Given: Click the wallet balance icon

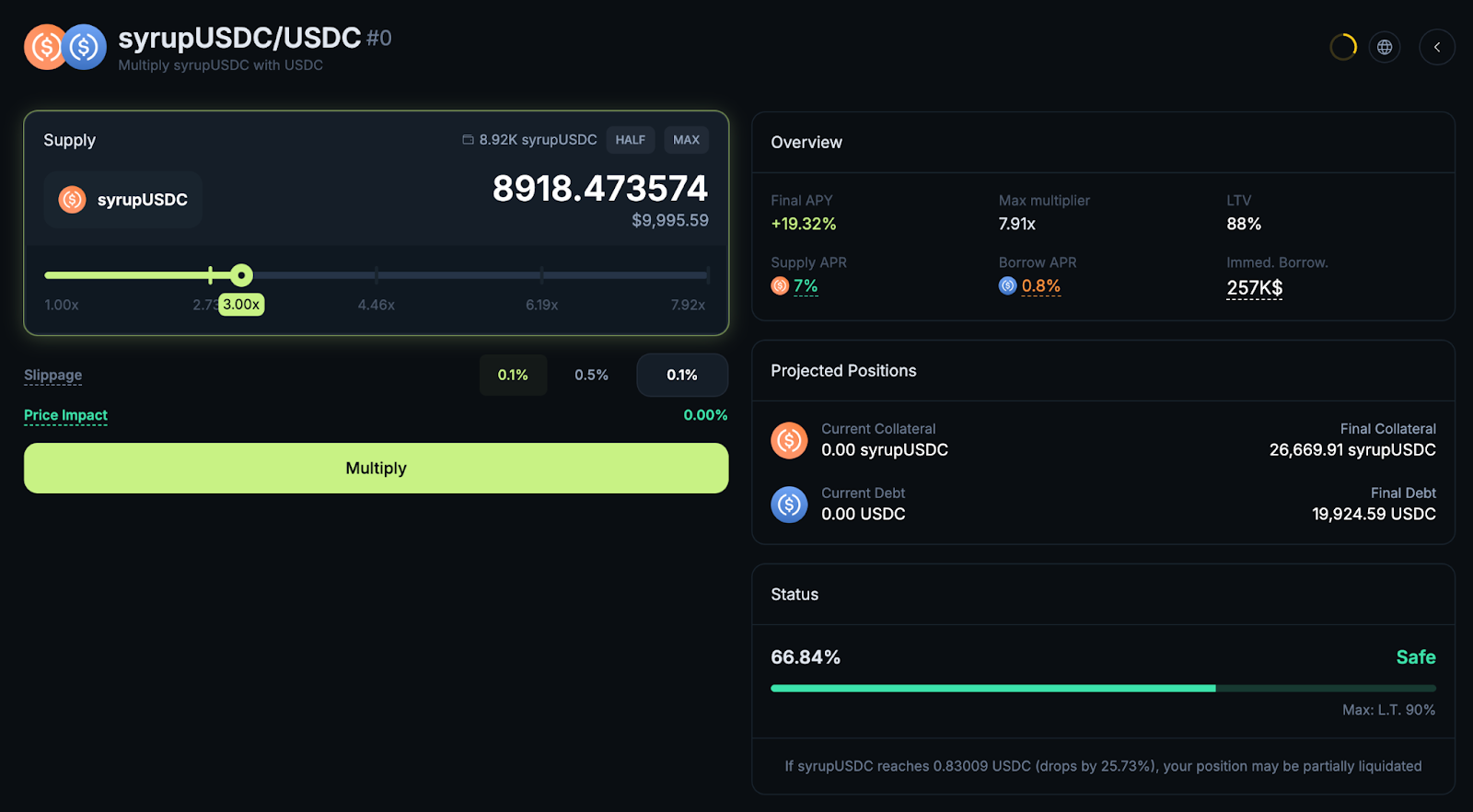Looking at the screenshot, I should coord(468,140).
